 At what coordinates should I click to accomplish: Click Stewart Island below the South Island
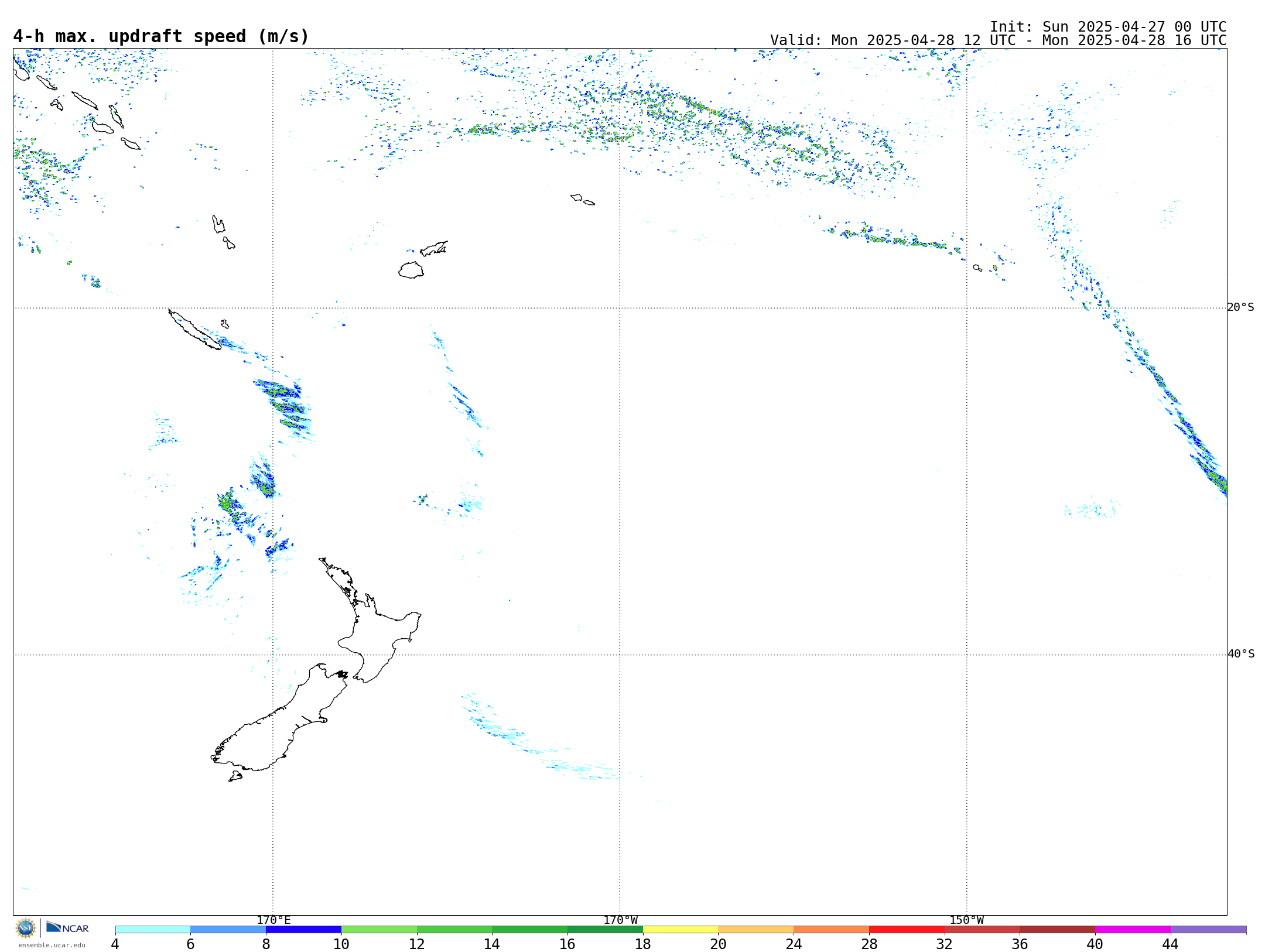(x=235, y=776)
